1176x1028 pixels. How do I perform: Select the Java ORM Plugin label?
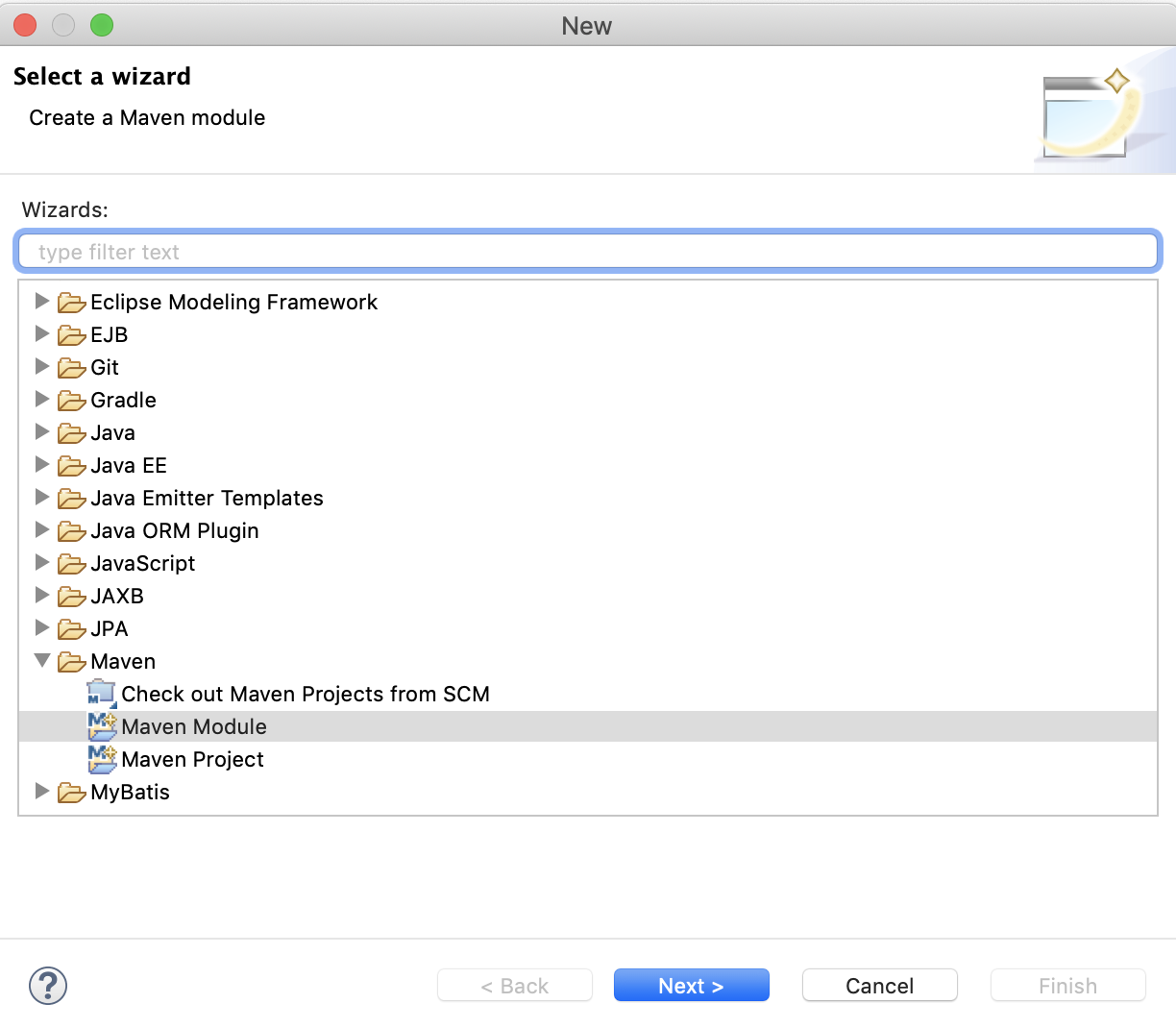tap(175, 530)
